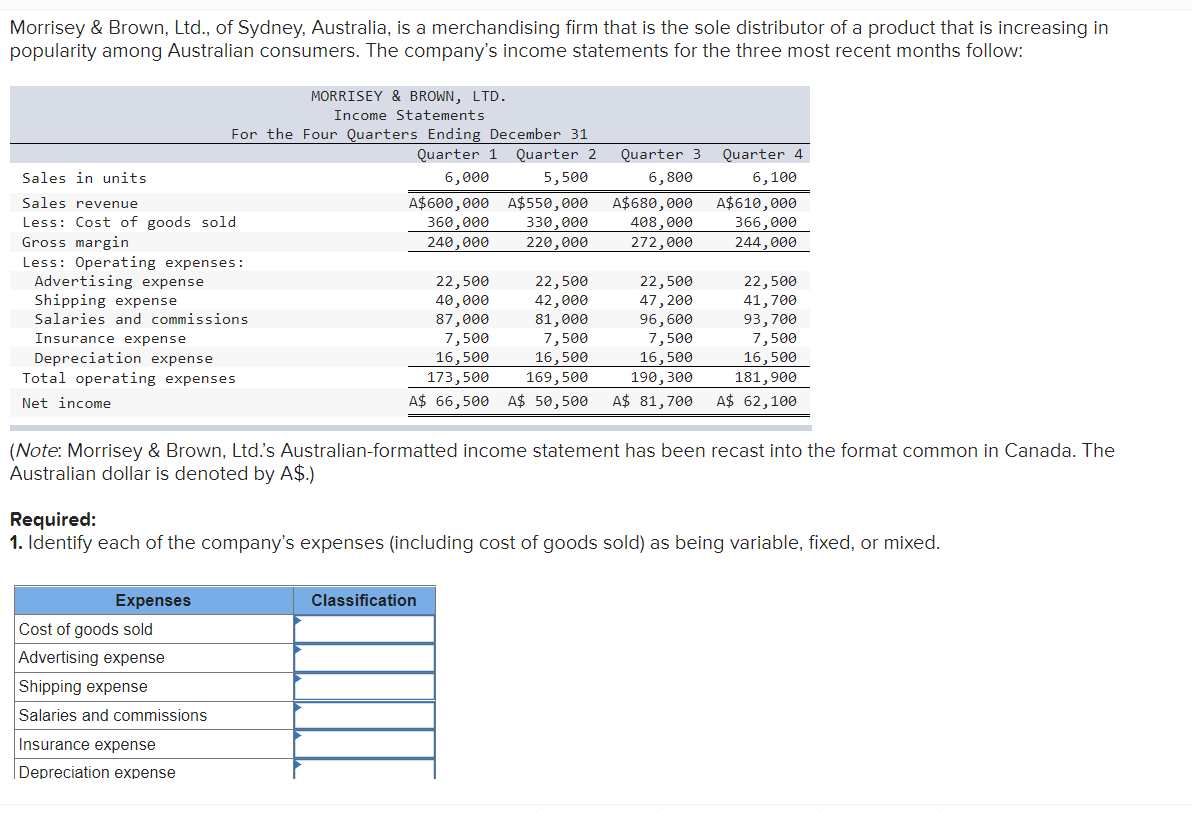Viewport: 1192px width, 813px height.
Task: Click net income value A$ 66,500
Action: click(x=449, y=401)
